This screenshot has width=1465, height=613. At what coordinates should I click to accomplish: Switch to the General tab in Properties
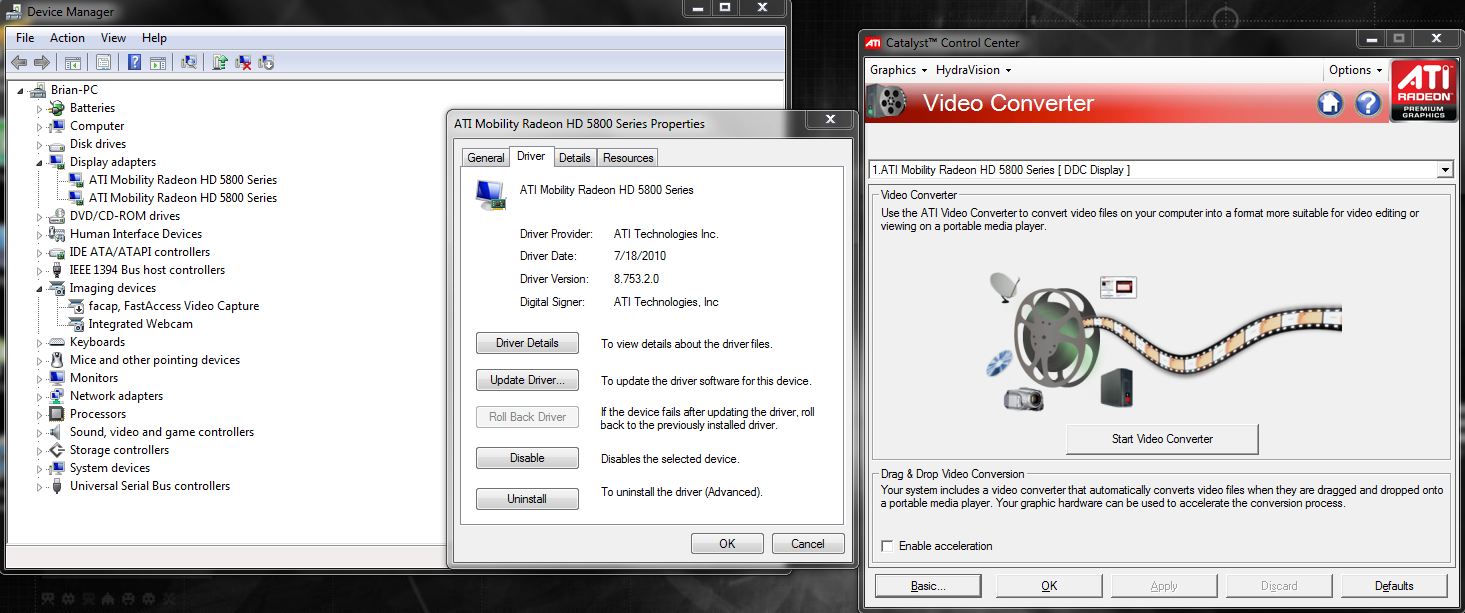(486, 158)
